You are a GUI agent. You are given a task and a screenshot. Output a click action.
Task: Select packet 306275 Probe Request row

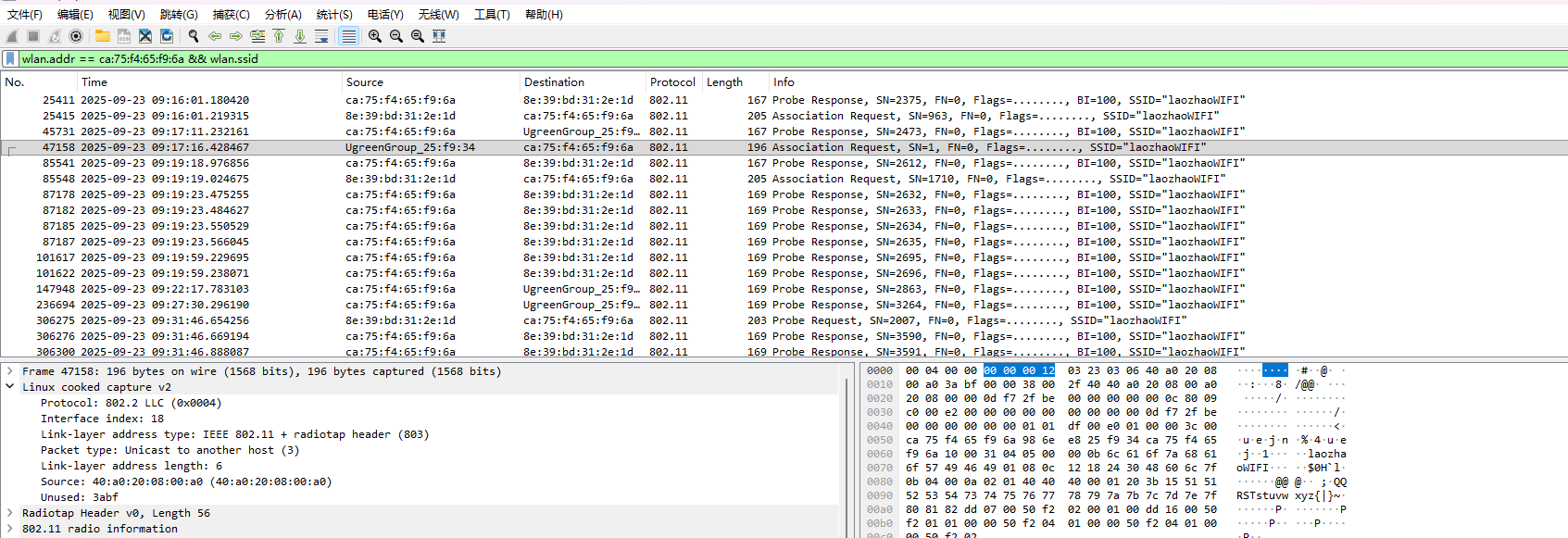coord(784,320)
